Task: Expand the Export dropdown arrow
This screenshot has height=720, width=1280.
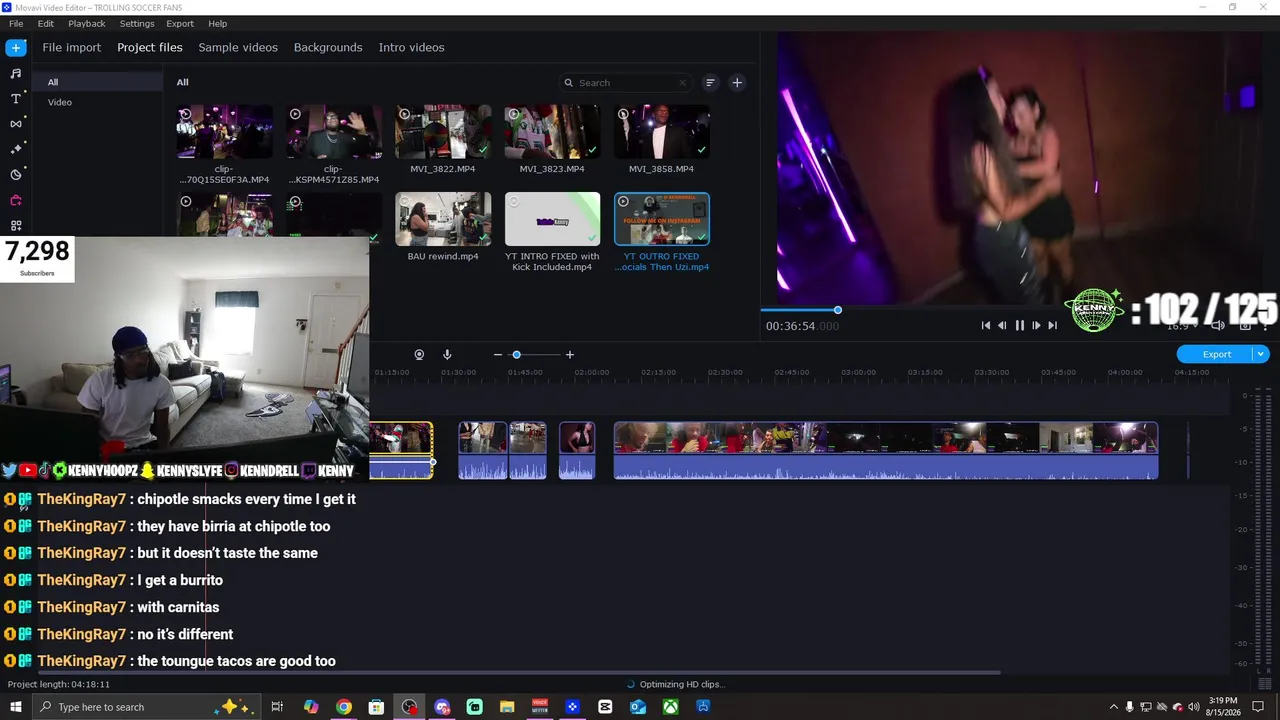Action: click(1261, 354)
